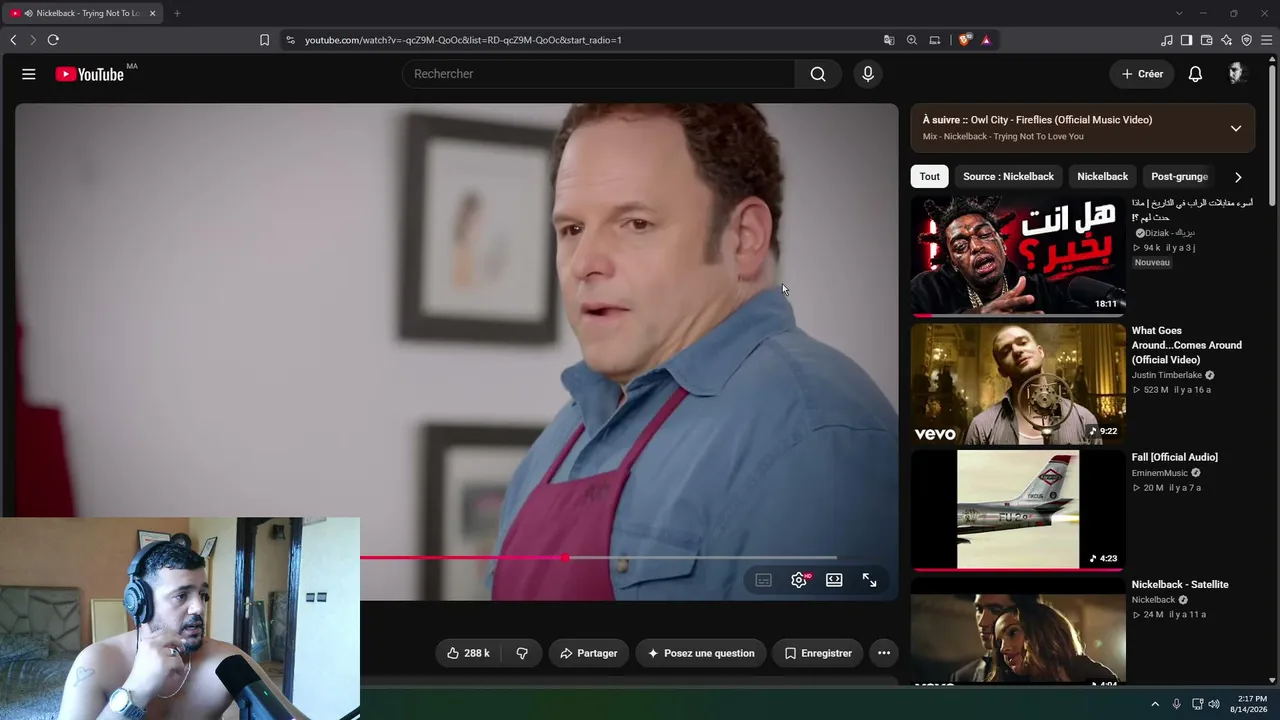This screenshot has height=720, width=1280.
Task: Switch to theater mode
Action: pos(834,580)
